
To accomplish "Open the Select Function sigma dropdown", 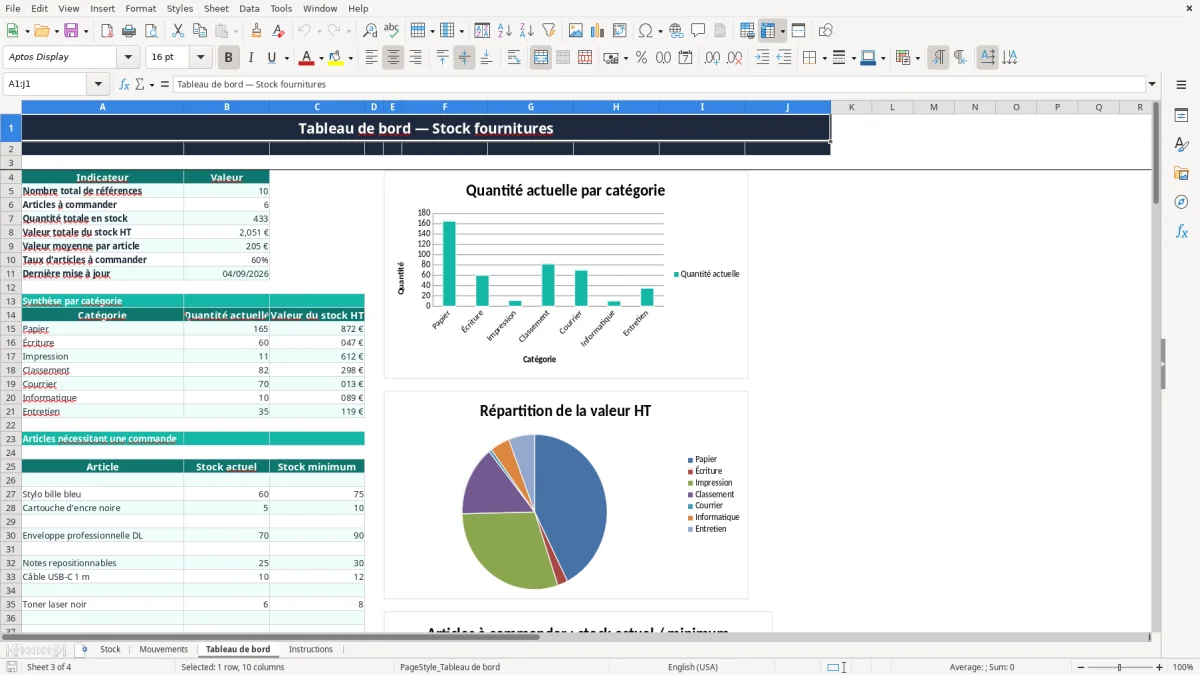I will (152, 84).
